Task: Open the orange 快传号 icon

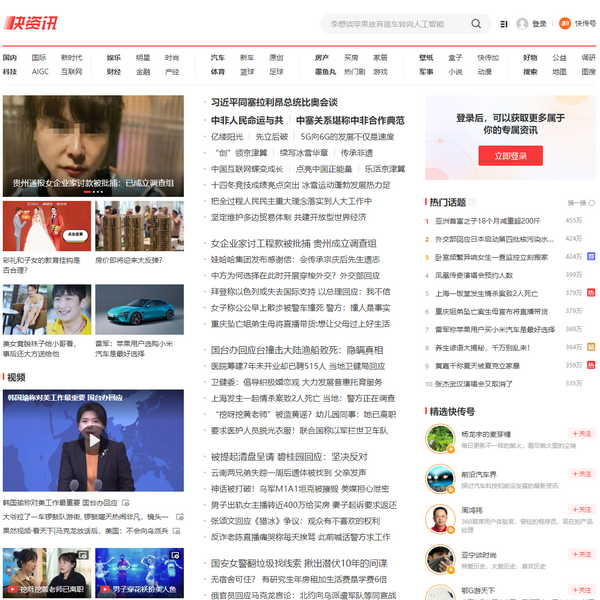Action: click(x=565, y=24)
